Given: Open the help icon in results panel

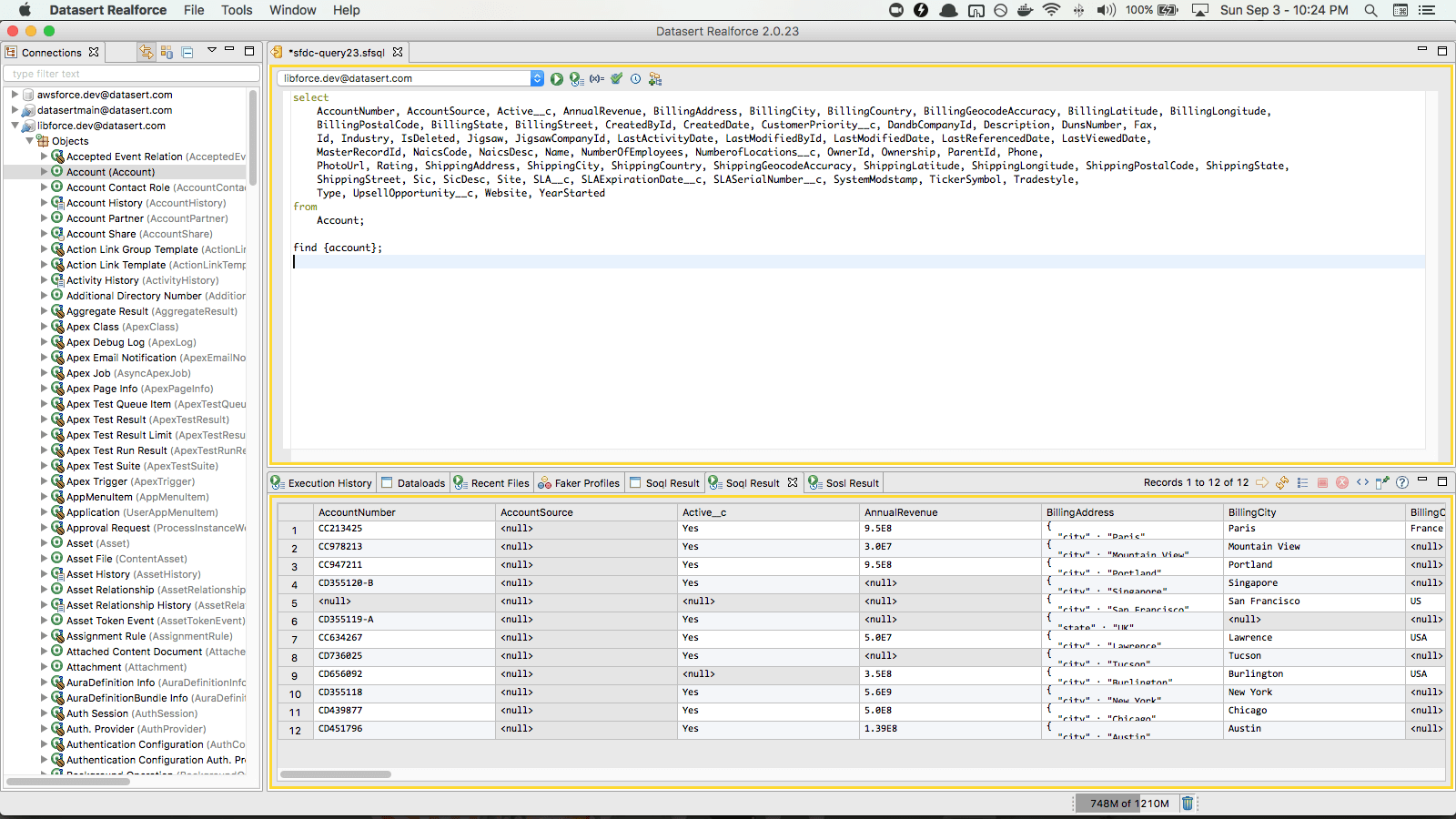Looking at the screenshot, I should point(1402,483).
